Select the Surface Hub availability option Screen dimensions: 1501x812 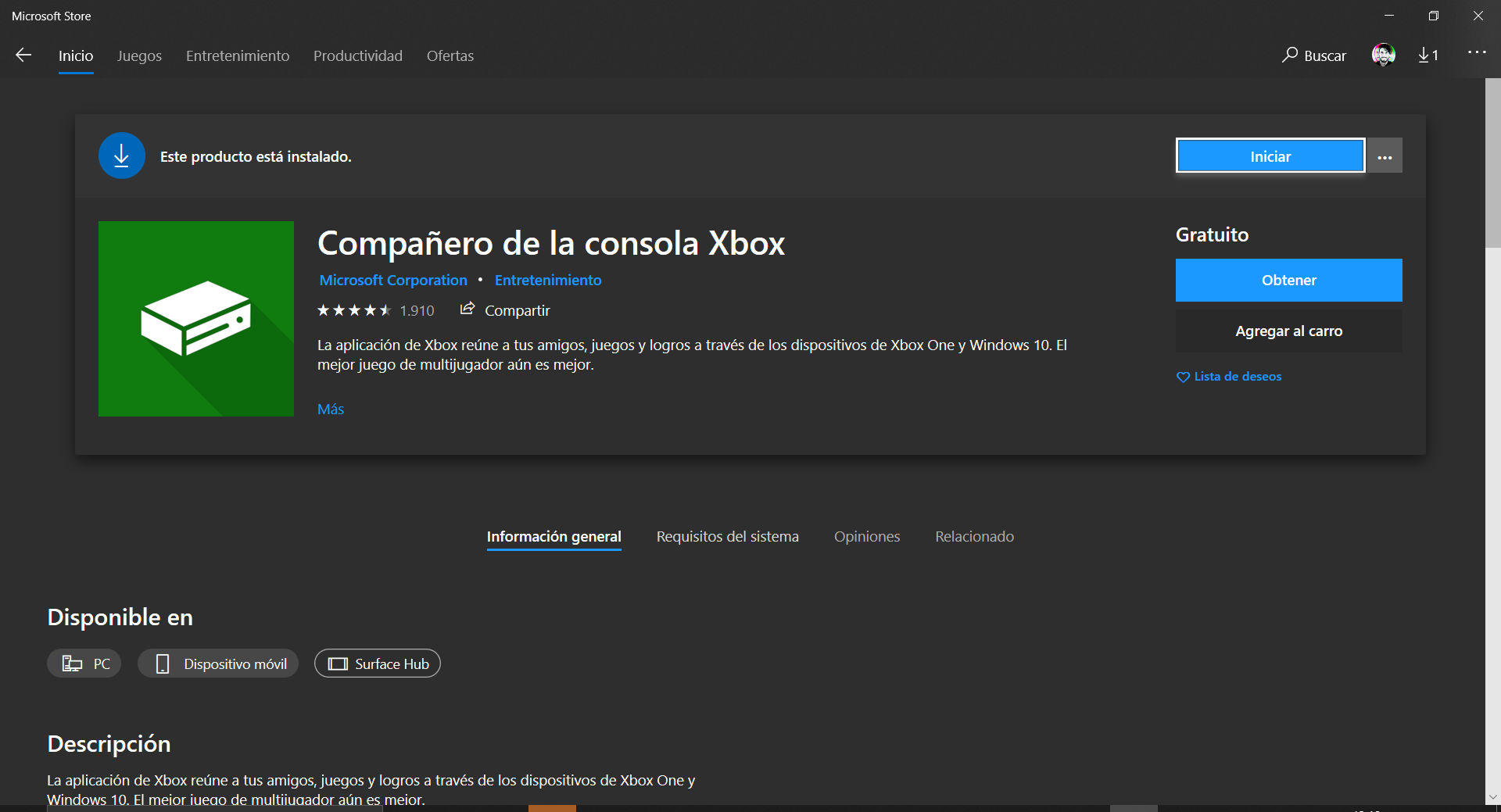point(377,664)
